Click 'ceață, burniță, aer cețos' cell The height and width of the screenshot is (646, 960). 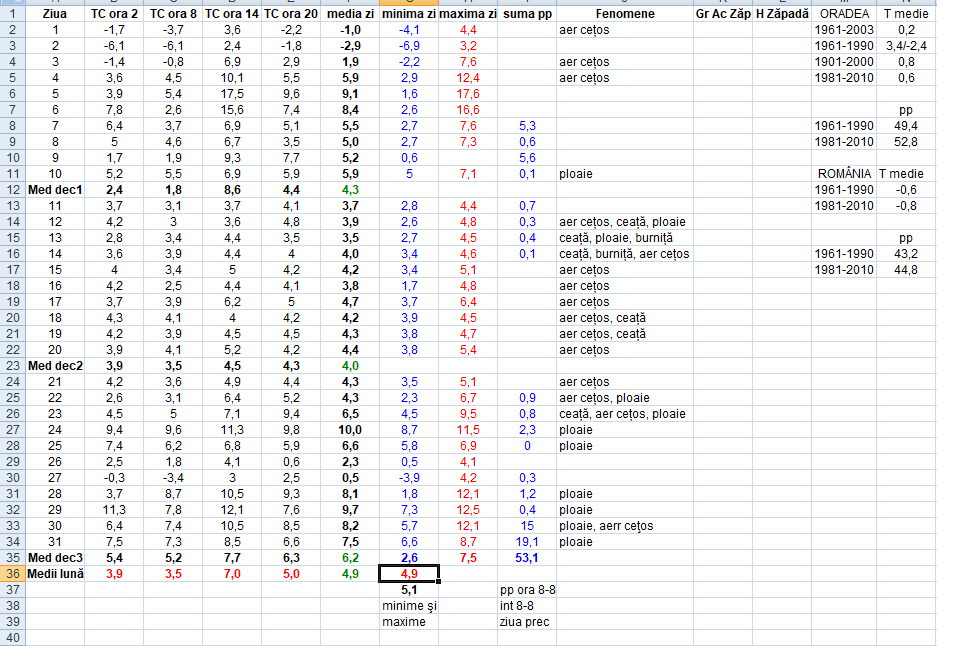click(x=625, y=254)
